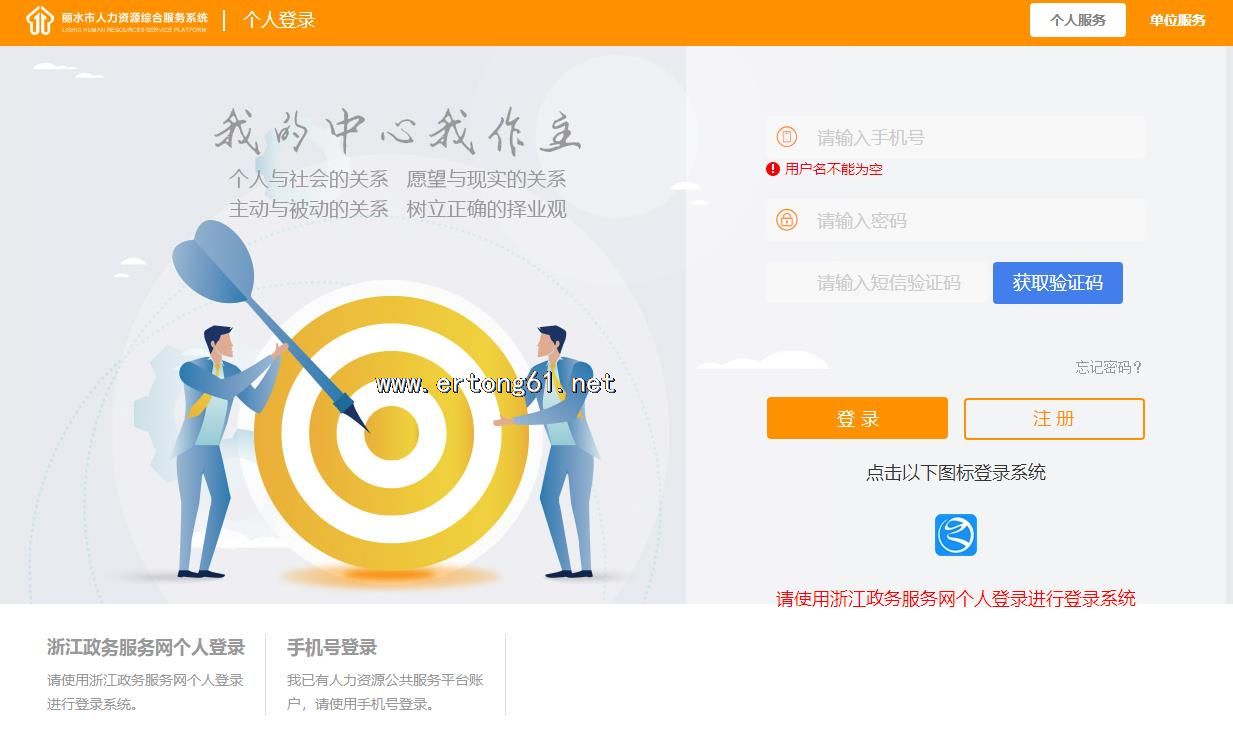Viewport: 1233px width, 732px height.
Task: Focus the 请输入手机号 input field
Action: point(956,137)
